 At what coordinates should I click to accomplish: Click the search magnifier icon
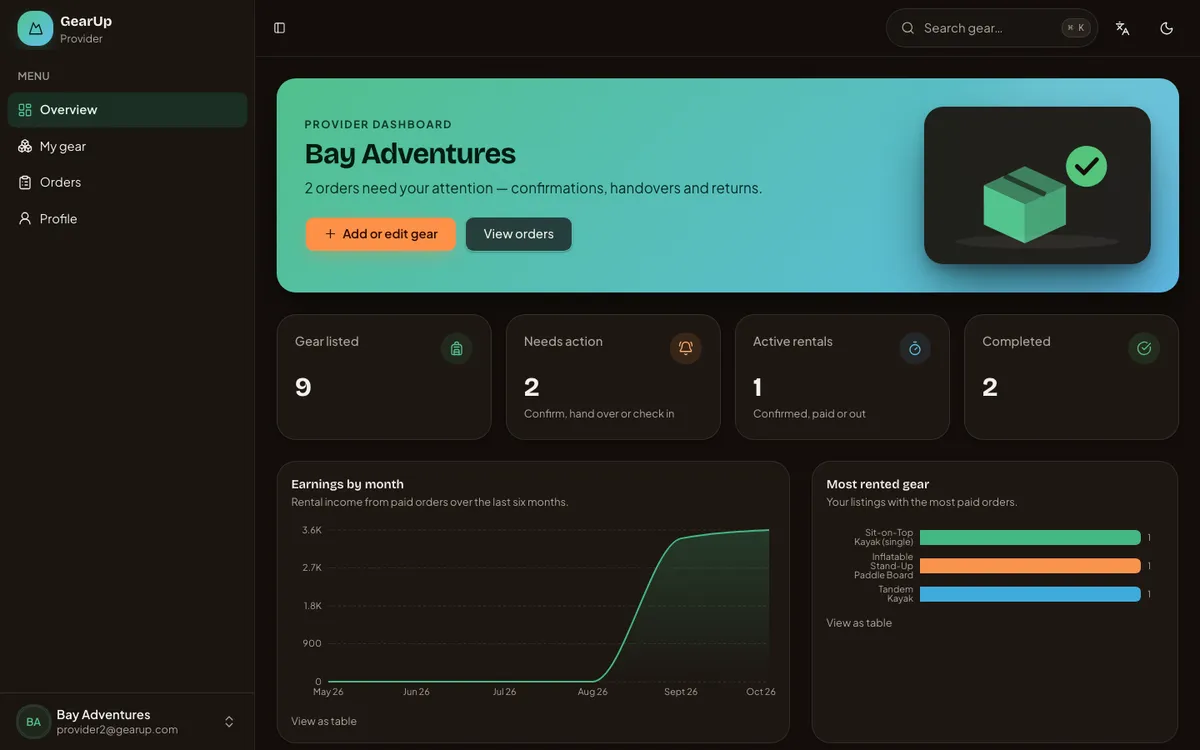pyautogui.click(x=908, y=28)
